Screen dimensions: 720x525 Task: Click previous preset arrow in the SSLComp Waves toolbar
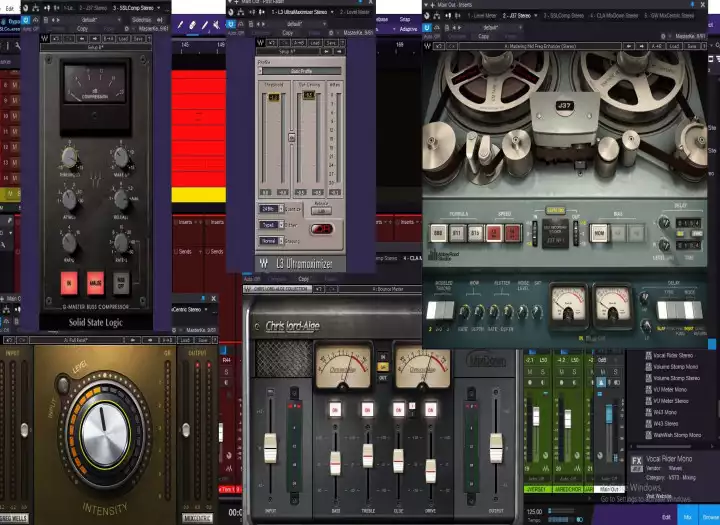point(82,39)
